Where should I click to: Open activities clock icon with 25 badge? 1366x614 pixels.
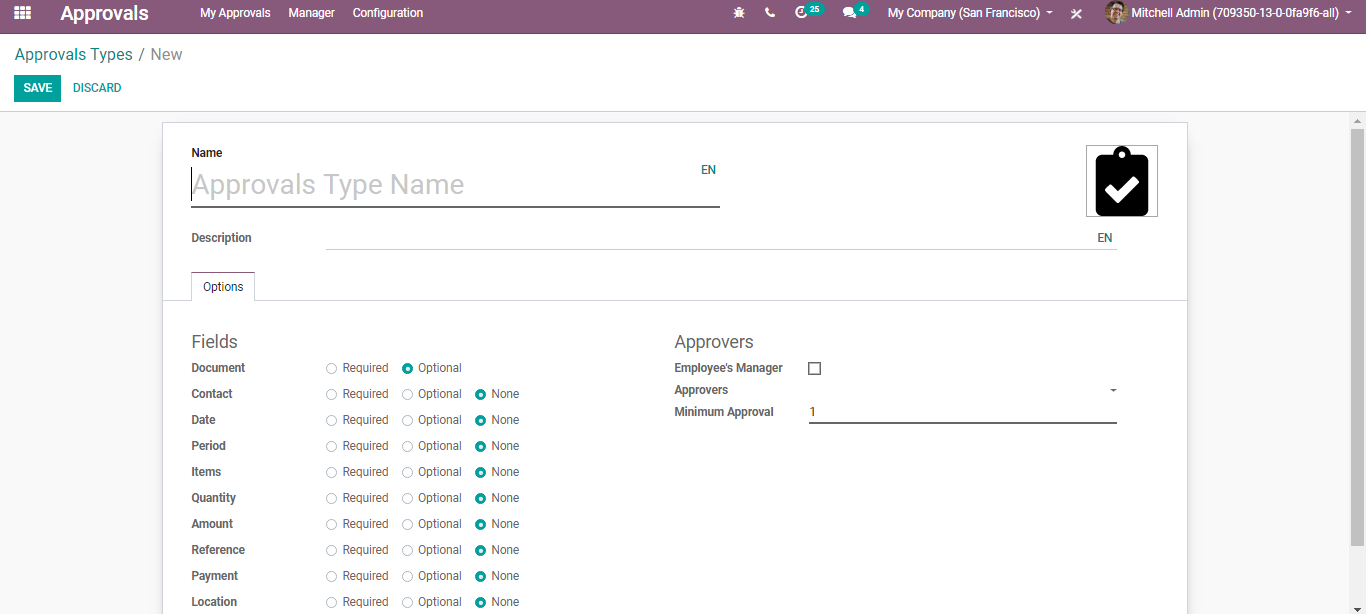(x=808, y=12)
